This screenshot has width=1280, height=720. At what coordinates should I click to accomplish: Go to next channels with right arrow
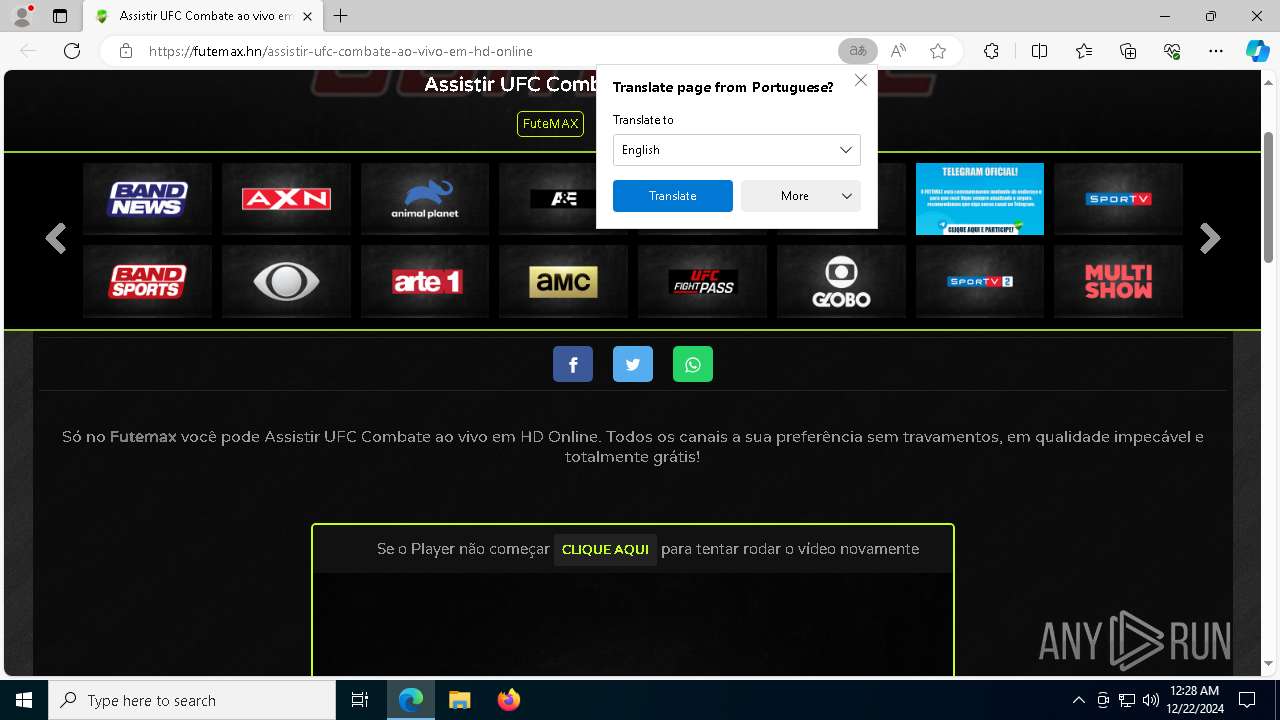tap(1210, 239)
